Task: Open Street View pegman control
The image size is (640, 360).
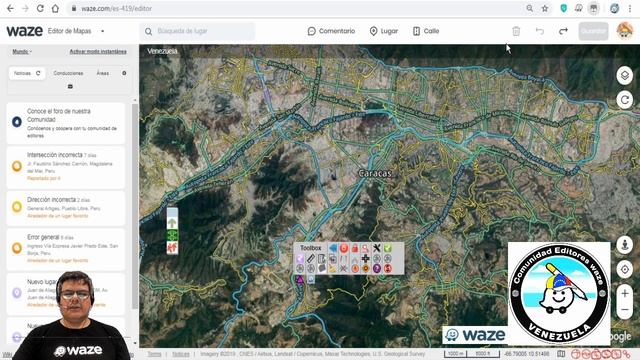Action: [x=624, y=245]
